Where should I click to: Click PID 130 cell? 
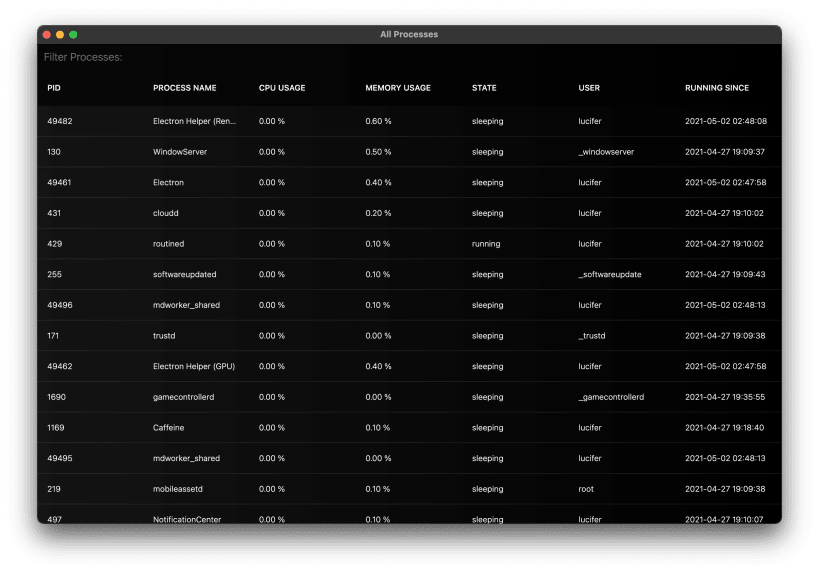54,152
